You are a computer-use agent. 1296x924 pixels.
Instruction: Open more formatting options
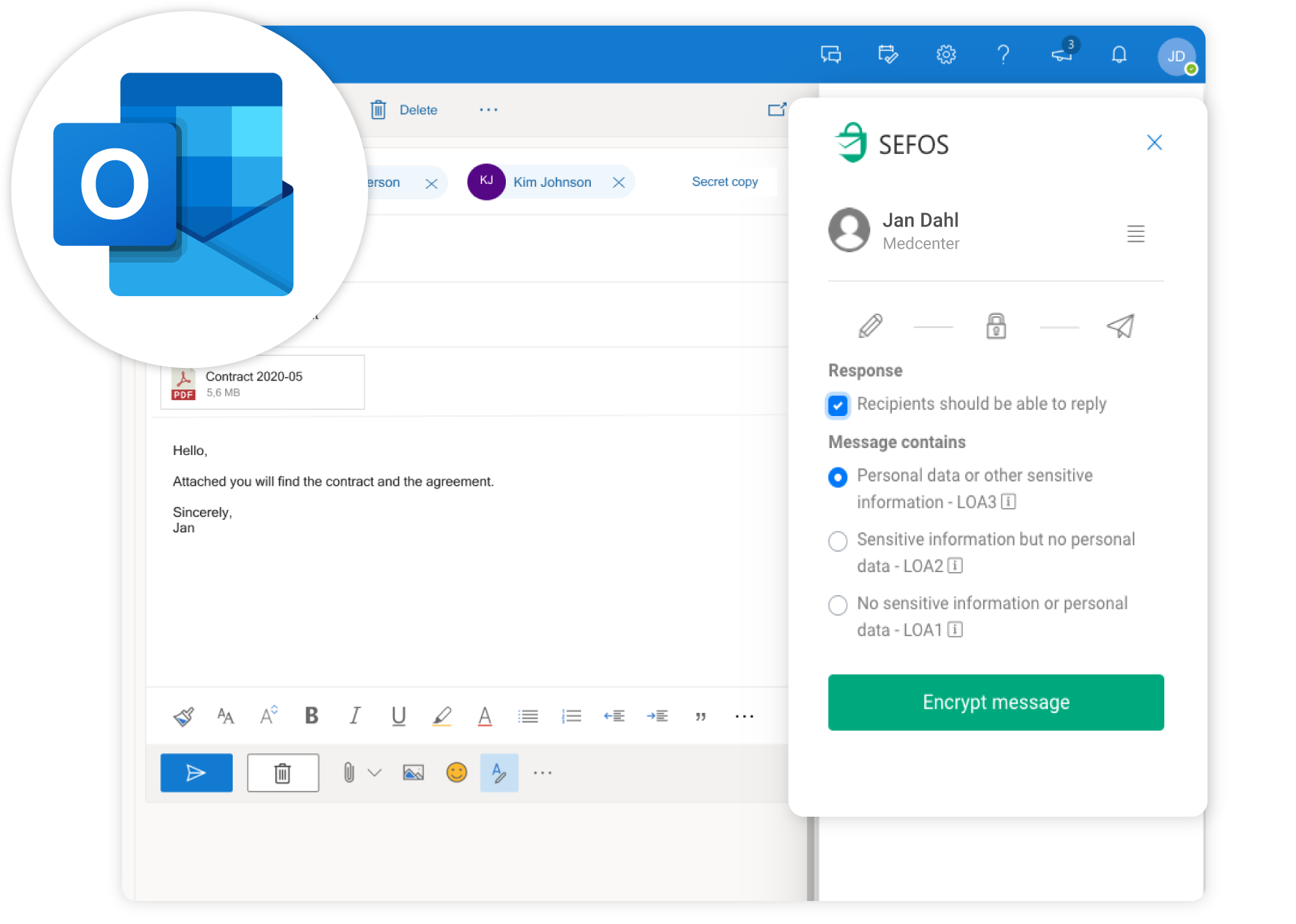tap(744, 716)
